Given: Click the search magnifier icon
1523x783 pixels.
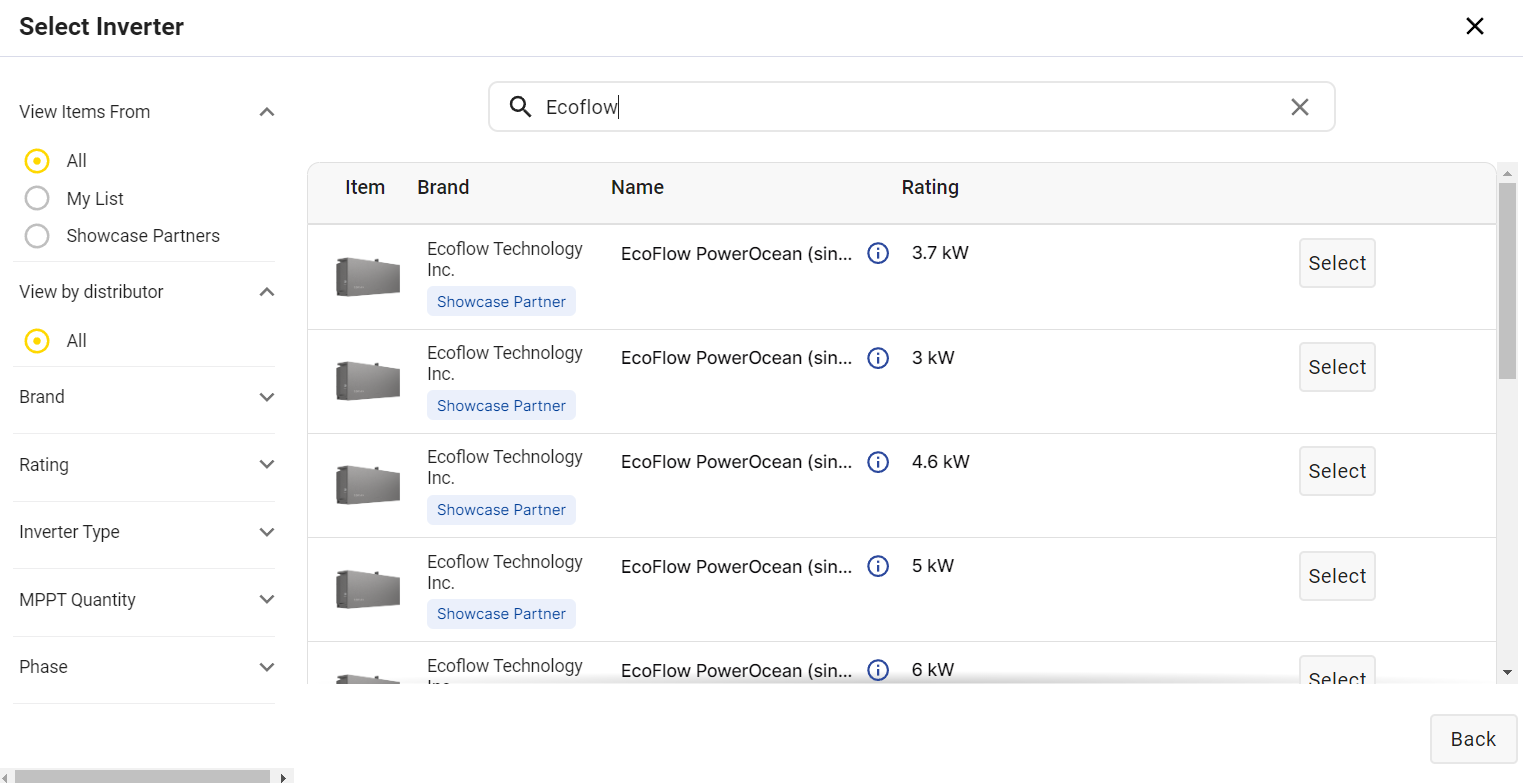Looking at the screenshot, I should pyautogui.click(x=520, y=107).
